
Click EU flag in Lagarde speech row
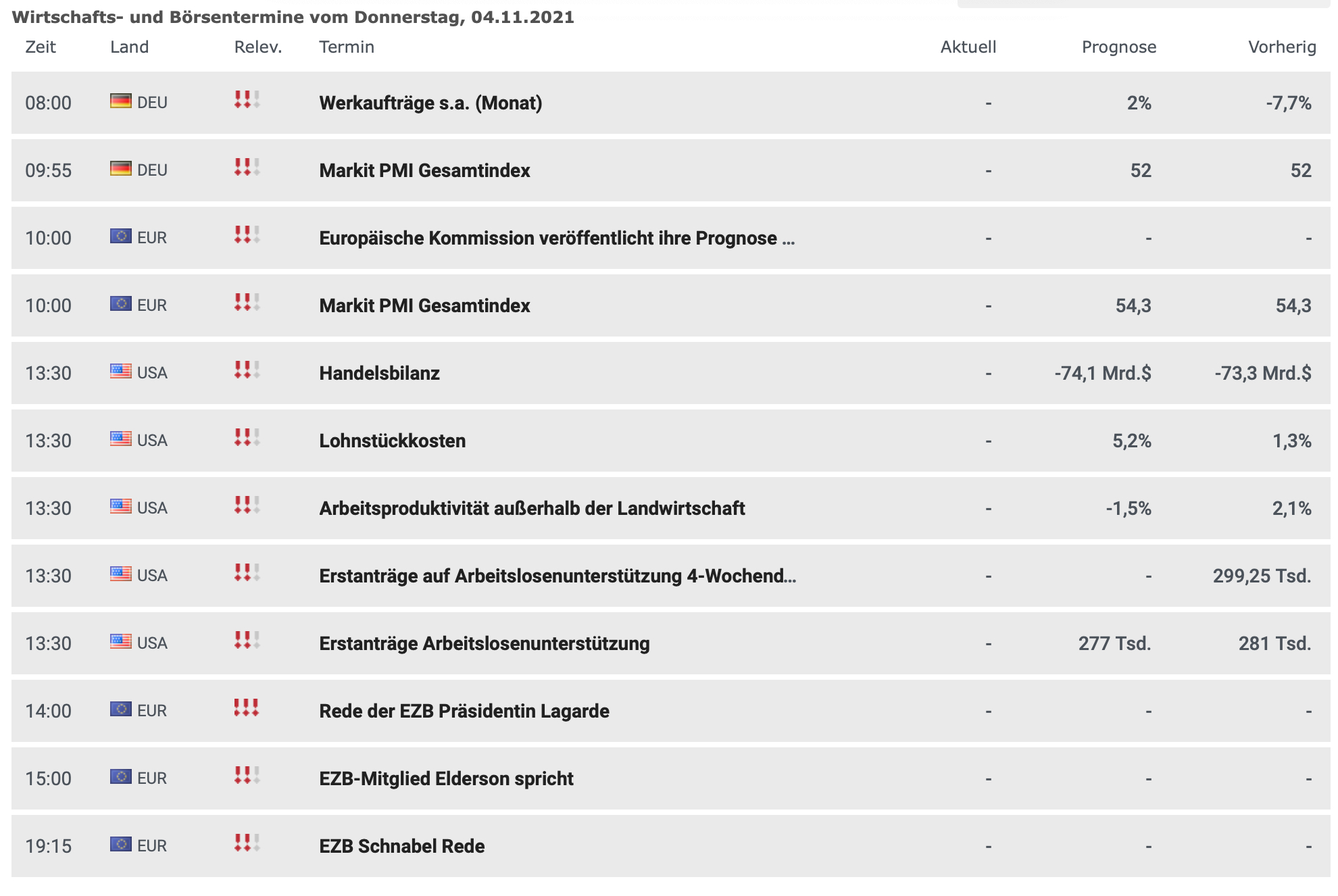121,709
